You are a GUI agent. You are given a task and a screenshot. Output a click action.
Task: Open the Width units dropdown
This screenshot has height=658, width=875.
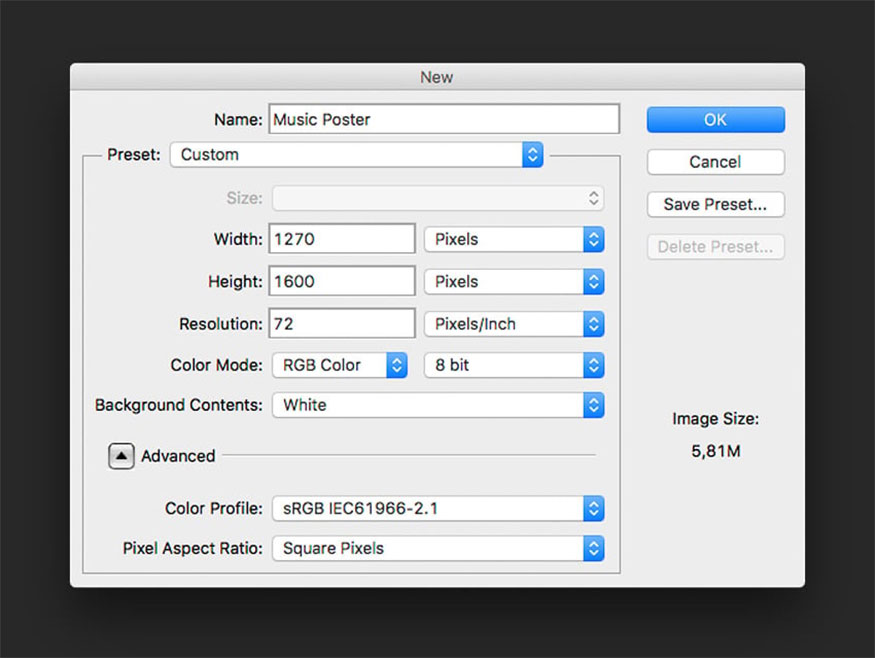click(x=514, y=239)
